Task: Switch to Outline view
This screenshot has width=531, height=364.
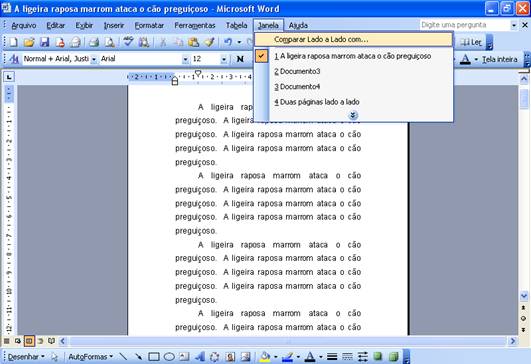Action: click(x=40, y=341)
